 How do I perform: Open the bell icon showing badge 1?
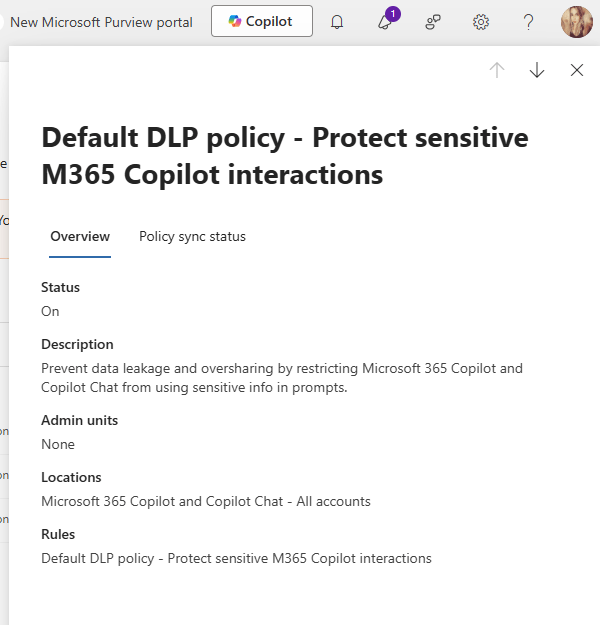[x=385, y=22]
